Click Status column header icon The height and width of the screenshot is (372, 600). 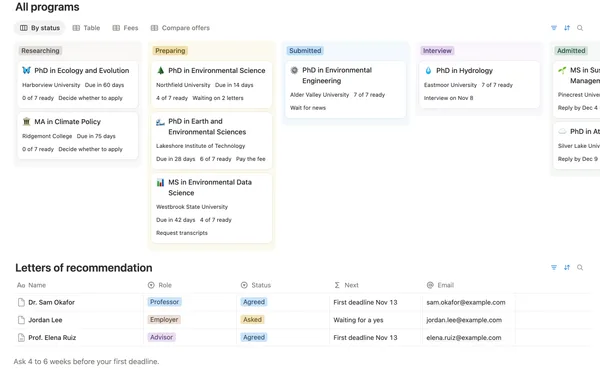(244, 285)
